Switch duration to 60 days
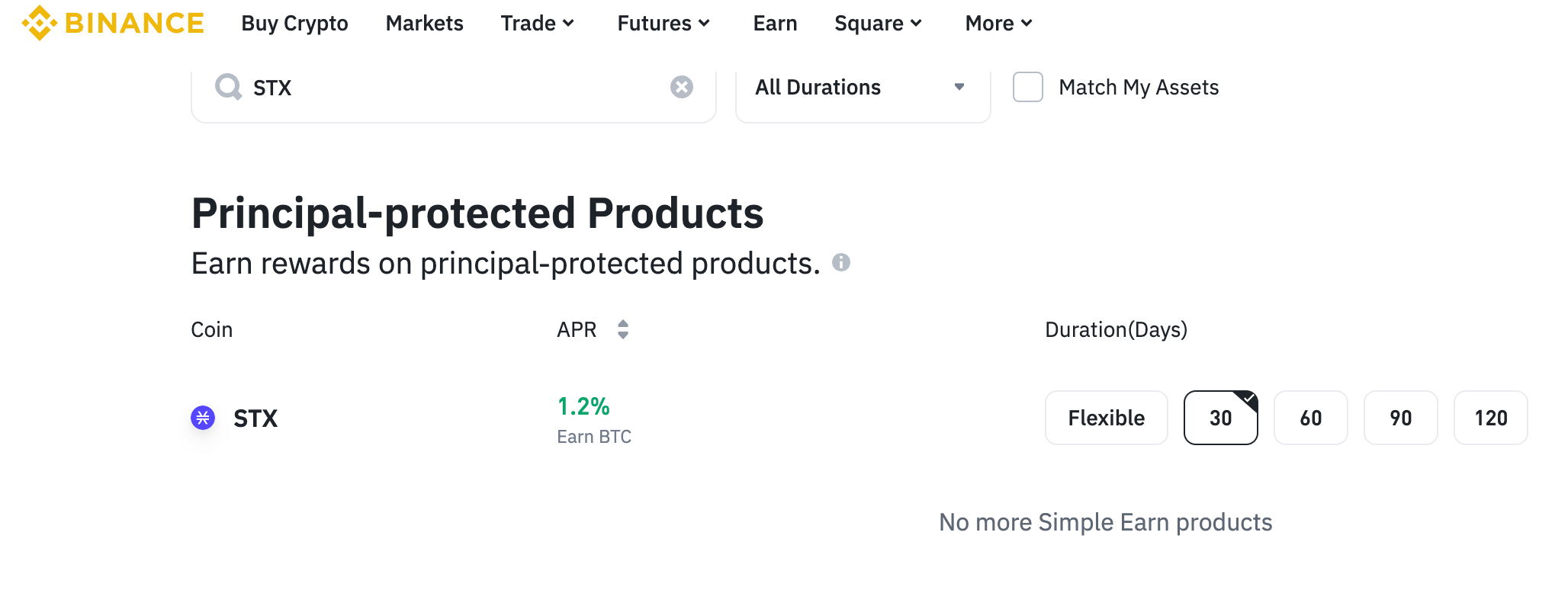This screenshot has width=1568, height=590. pos(1310,418)
